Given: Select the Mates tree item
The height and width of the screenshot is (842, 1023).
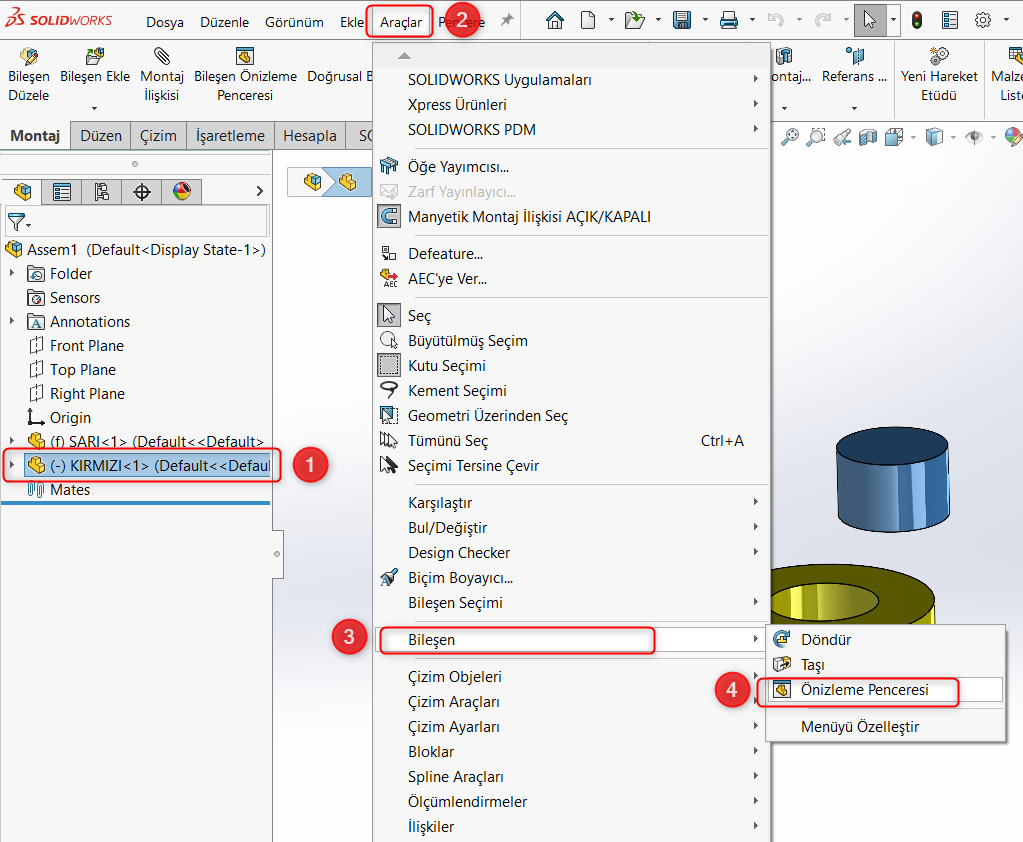Looking at the screenshot, I should point(70,490).
